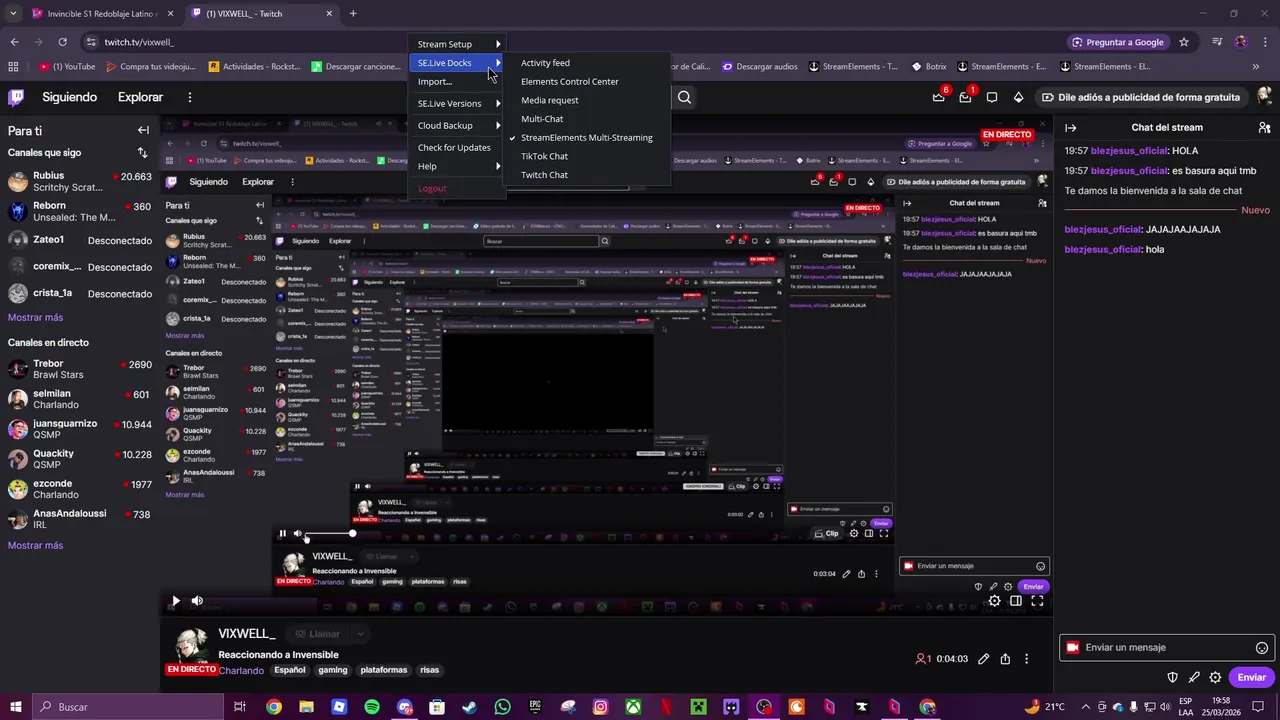
Task: Open the Chrome tab search dropdown
Action: pyautogui.click(x=14, y=13)
